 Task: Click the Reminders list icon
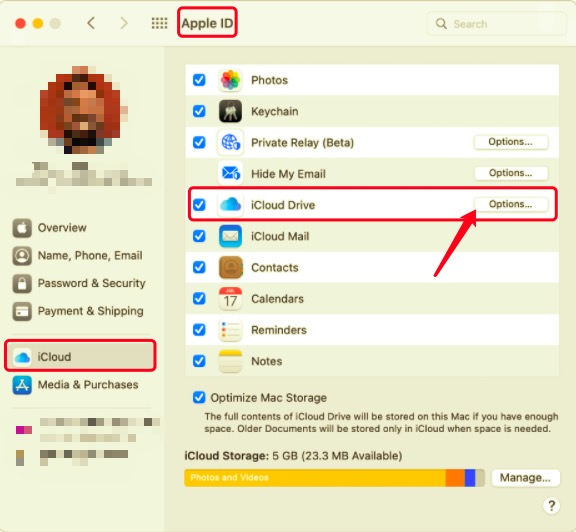click(x=230, y=330)
